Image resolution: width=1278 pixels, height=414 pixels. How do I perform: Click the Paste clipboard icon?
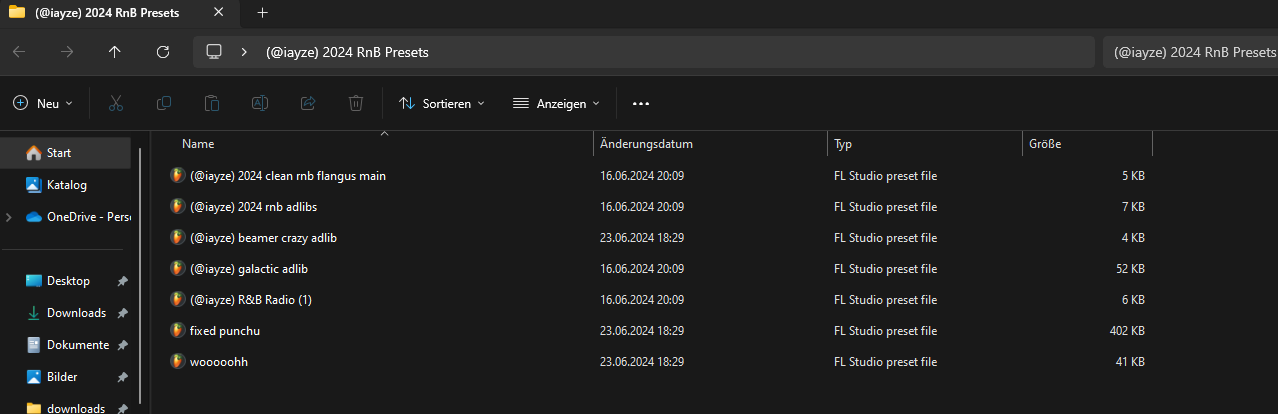point(212,103)
